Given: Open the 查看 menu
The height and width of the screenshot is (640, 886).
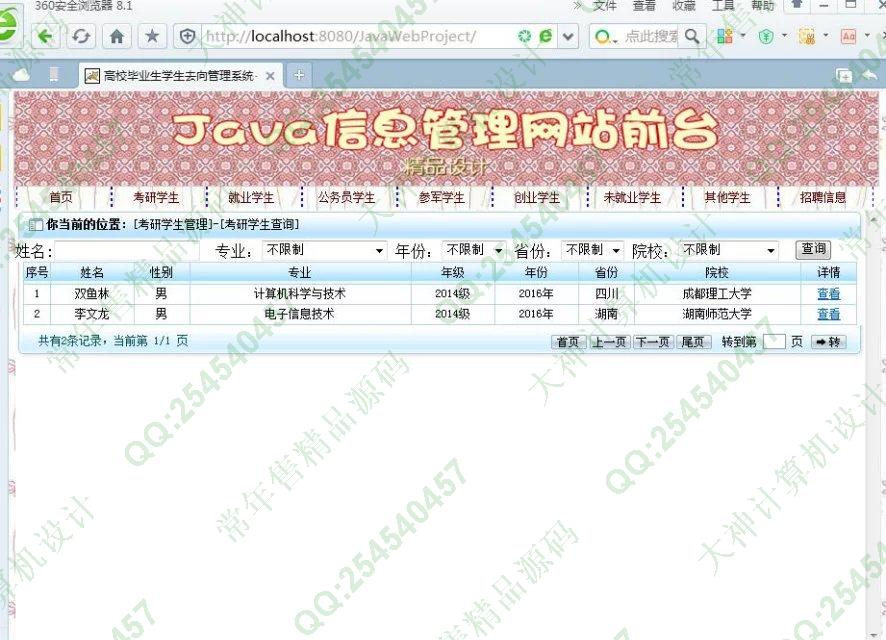Looking at the screenshot, I should [644, 6].
